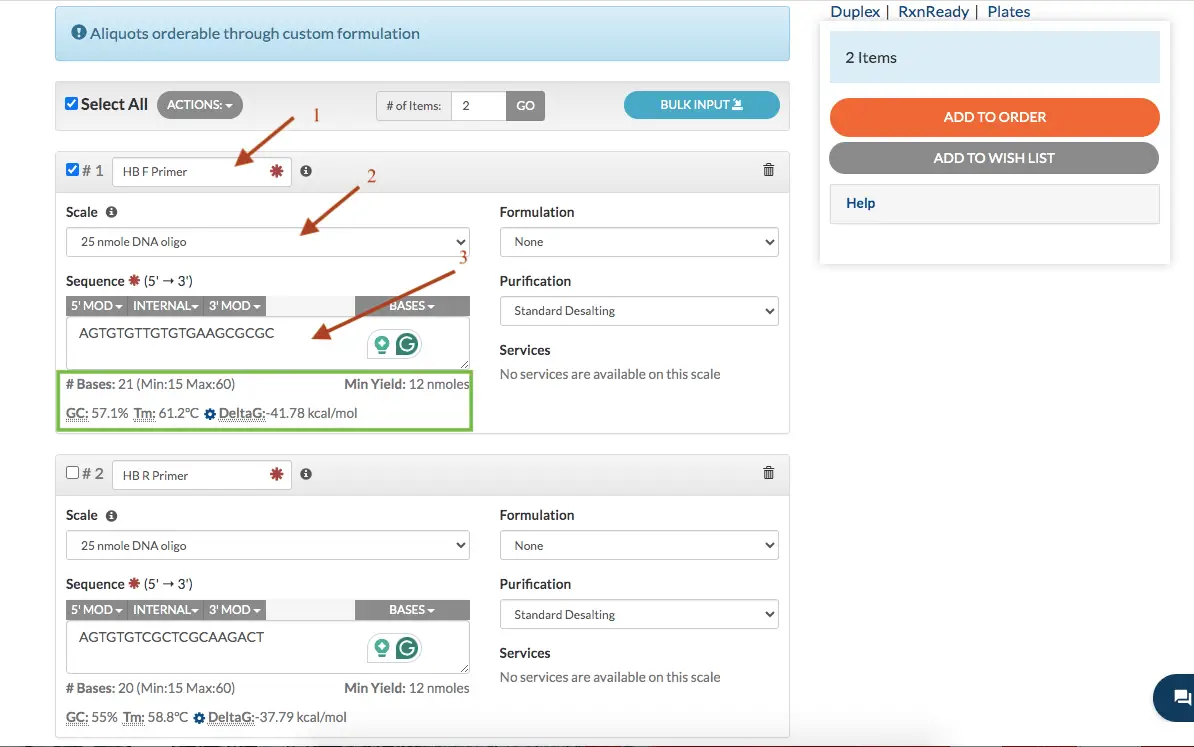This screenshot has height=747, width=1194.
Task: Click the # of Items input field
Action: [x=478, y=105]
